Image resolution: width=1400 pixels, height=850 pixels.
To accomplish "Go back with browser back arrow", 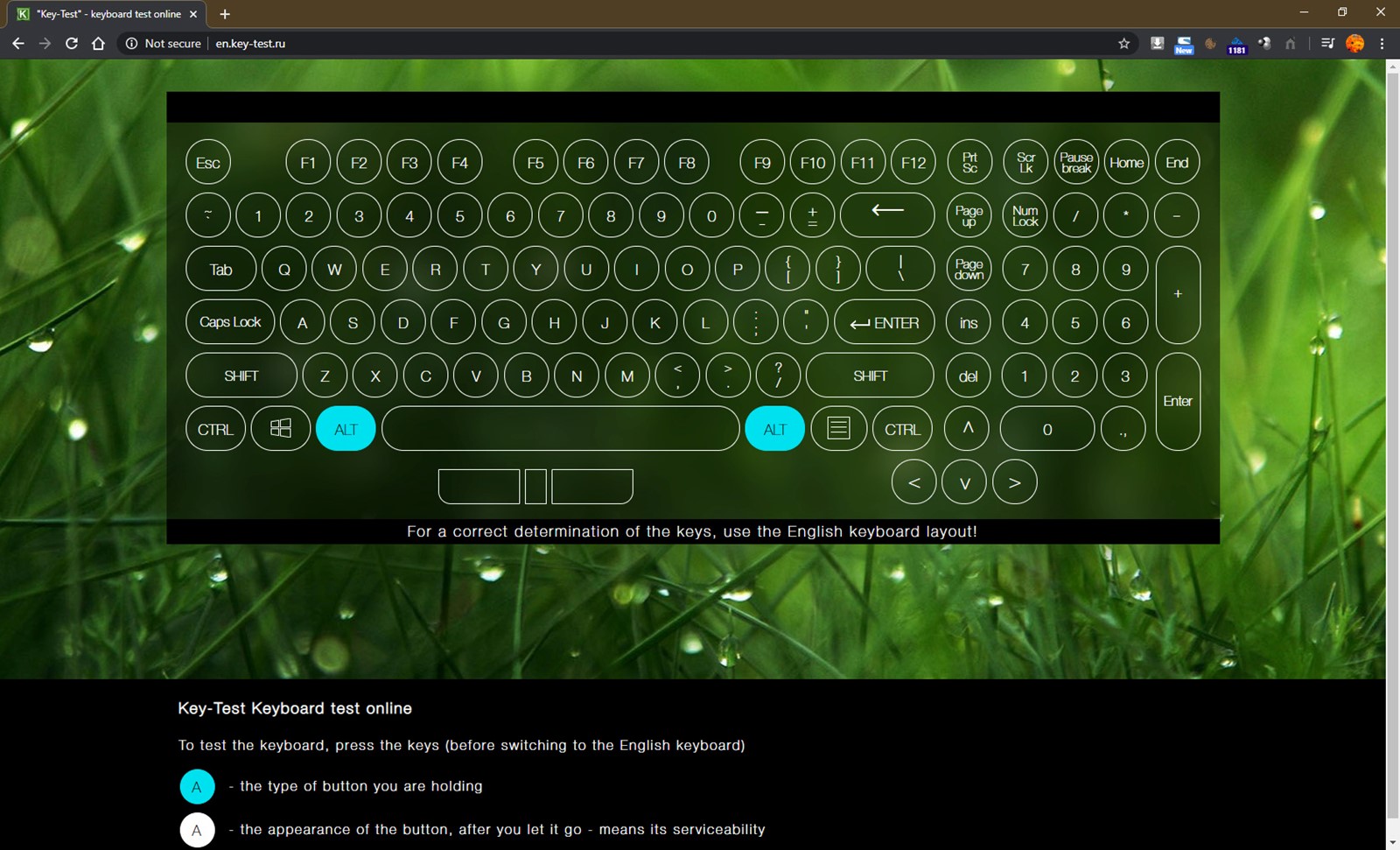I will 17,43.
